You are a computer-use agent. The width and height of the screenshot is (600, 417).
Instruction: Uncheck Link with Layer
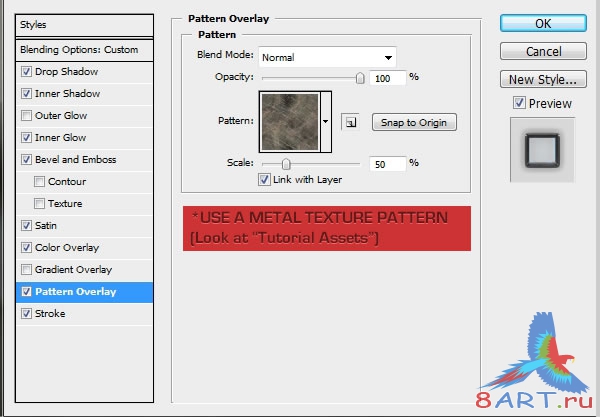(264, 179)
